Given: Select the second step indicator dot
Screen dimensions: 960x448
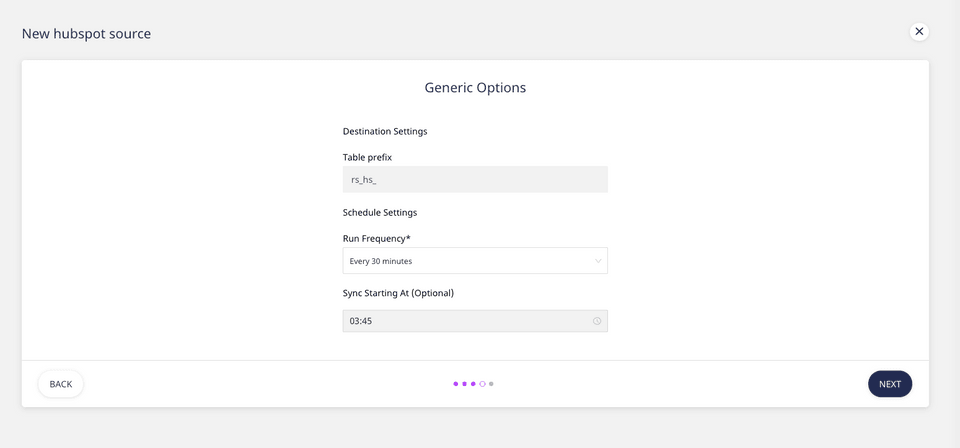Looking at the screenshot, I should 464,384.
